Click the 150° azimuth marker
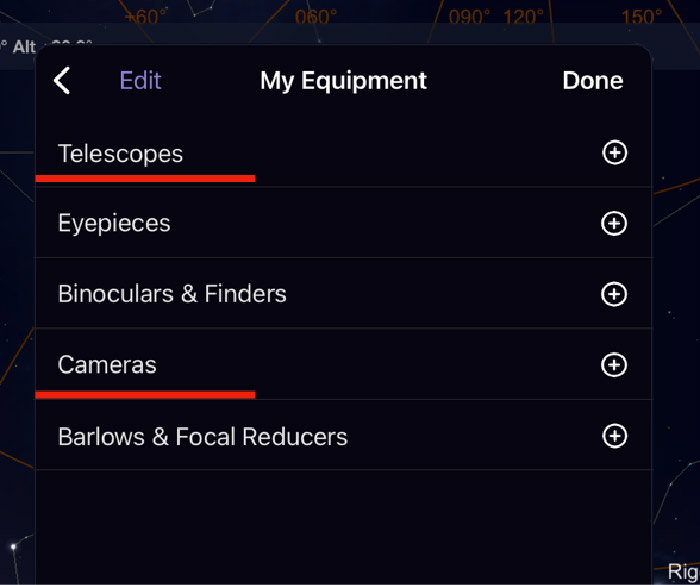Image resolution: width=700 pixels, height=585 pixels. point(642,17)
